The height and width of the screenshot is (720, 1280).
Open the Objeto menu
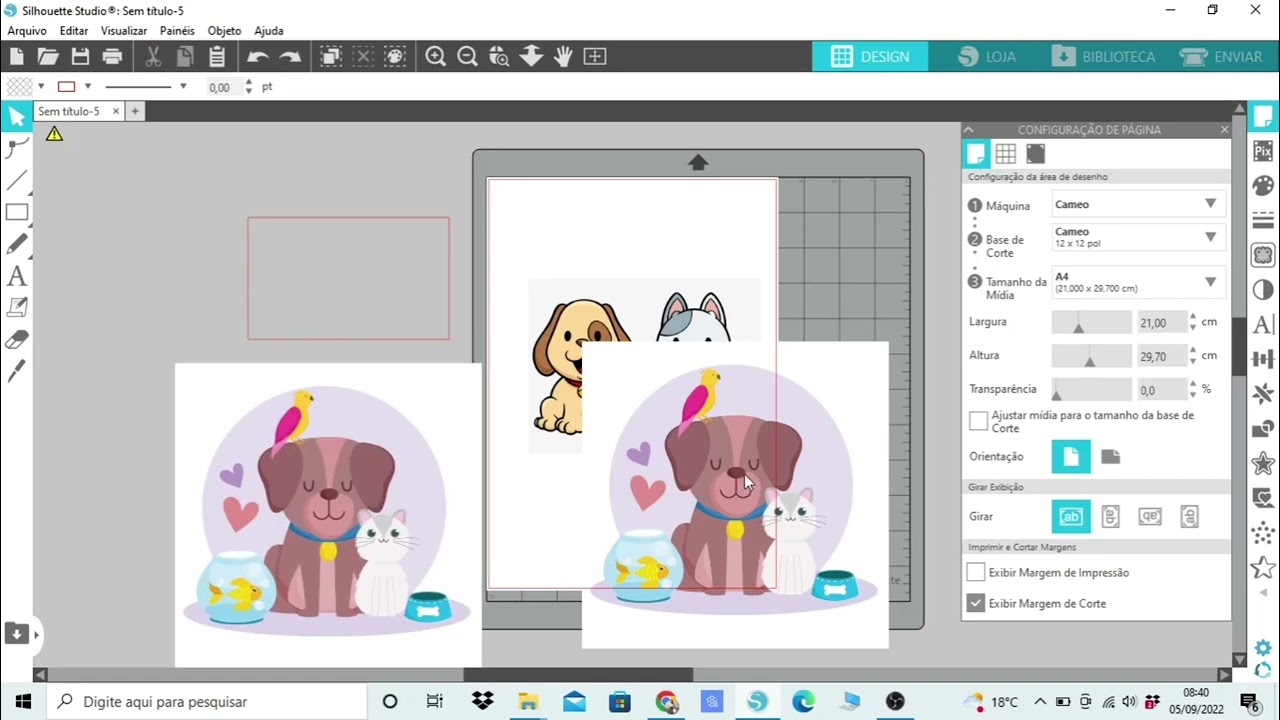click(224, 31)
